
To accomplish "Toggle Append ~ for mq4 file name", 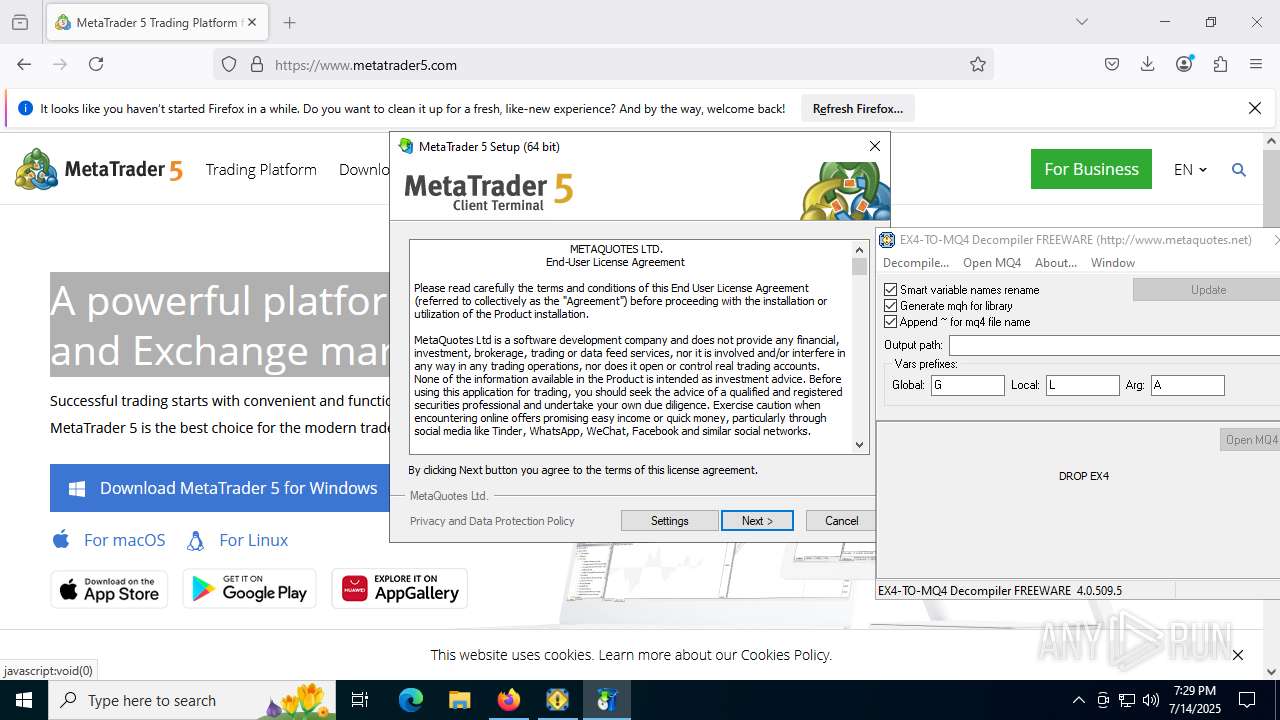I will [891, 322].
